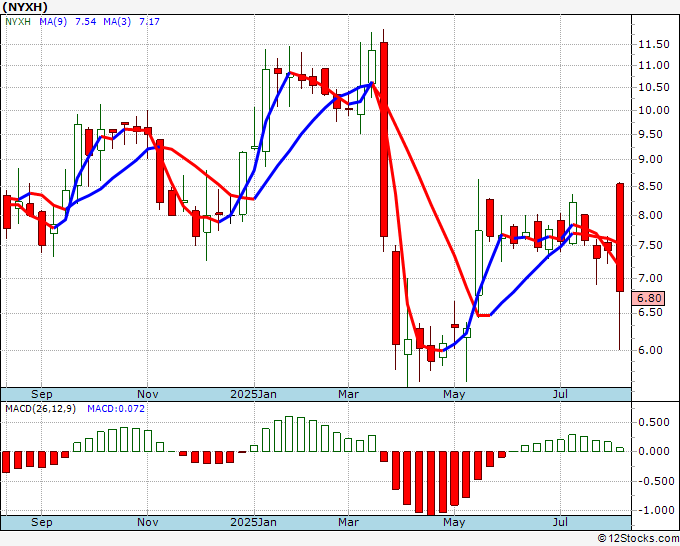Click the 0.500 MACD axis label

654,422
